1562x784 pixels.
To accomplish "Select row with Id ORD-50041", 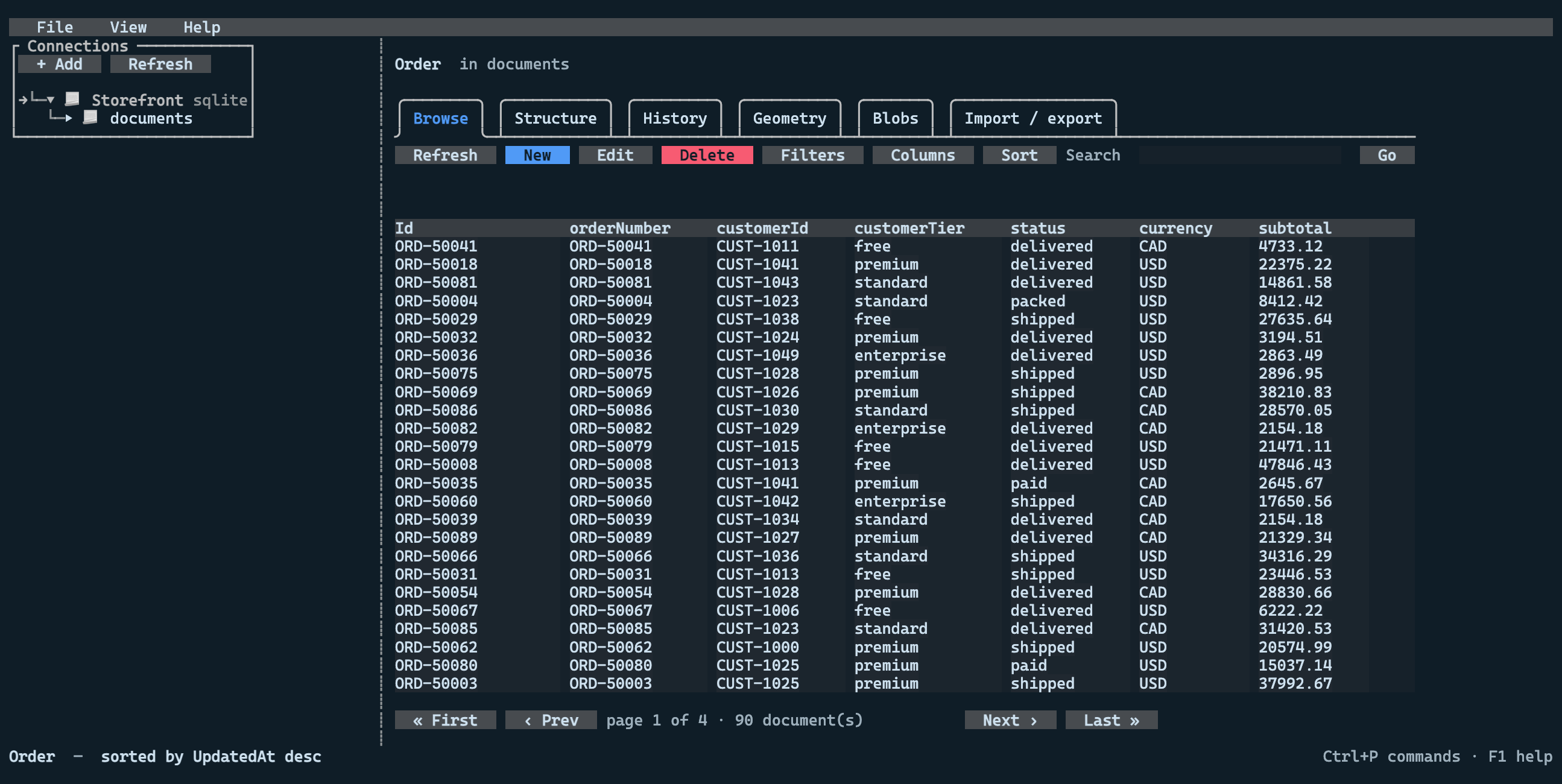I will pyautogui.click(x=904, y=246).
